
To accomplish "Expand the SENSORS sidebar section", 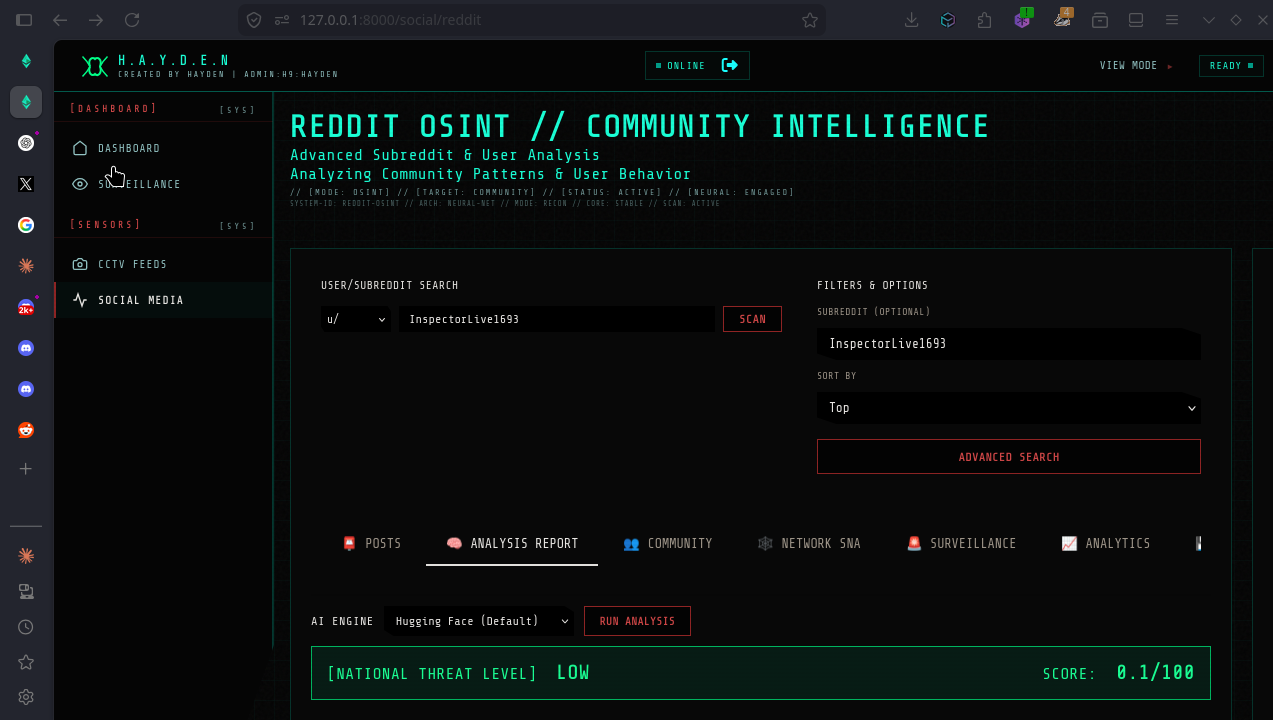I will coord(163,225).
